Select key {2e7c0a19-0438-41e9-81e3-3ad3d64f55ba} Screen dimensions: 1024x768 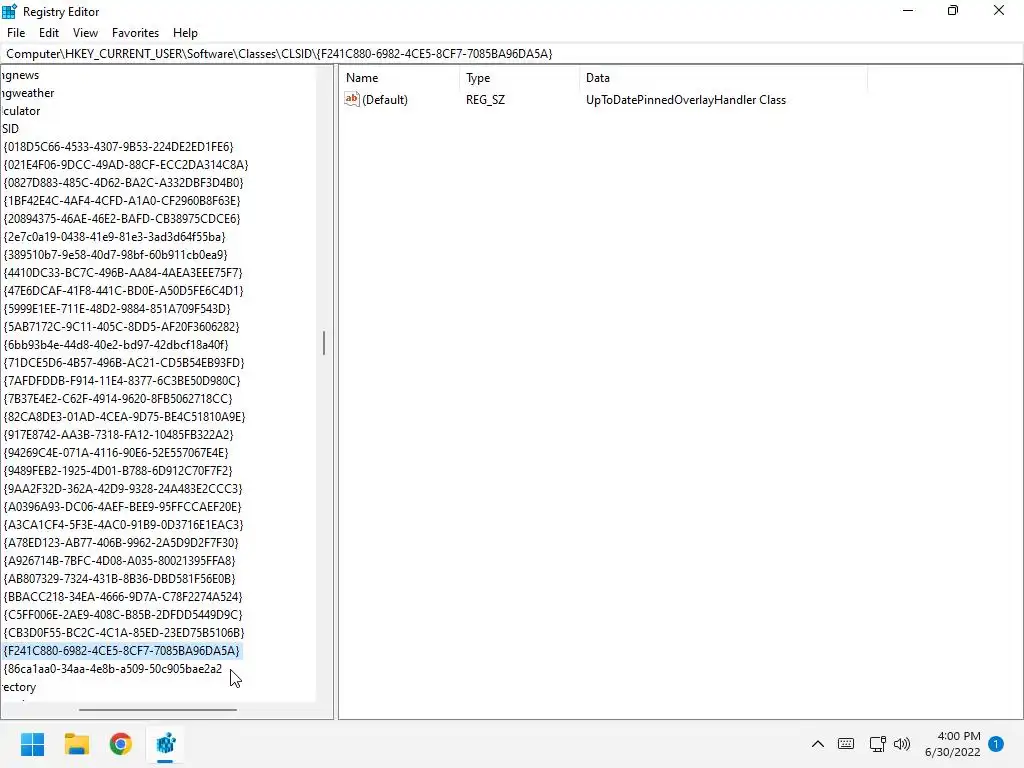[114, 236]
